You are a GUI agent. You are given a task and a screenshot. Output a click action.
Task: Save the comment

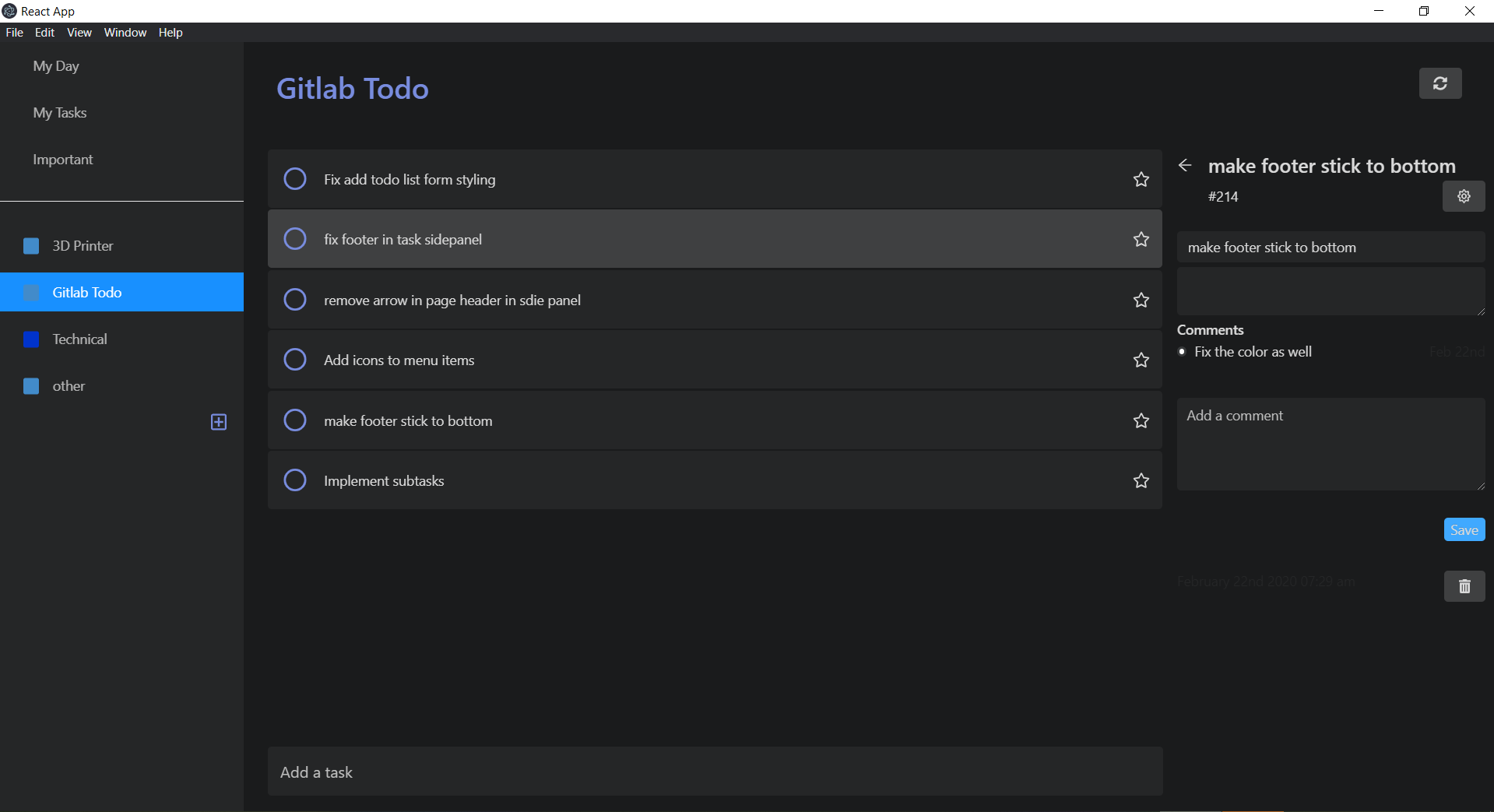[x=1464, y=529]
